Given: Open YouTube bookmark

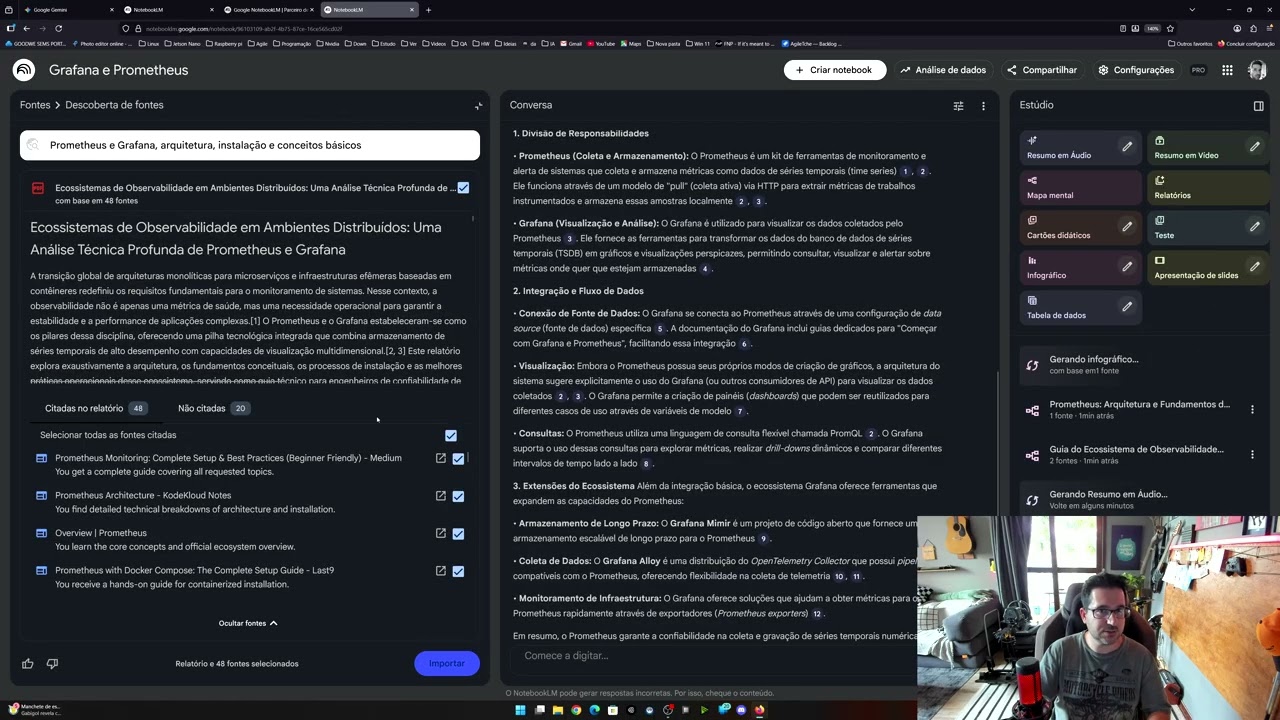Looking at the screenshot, I should click(601, 44).
